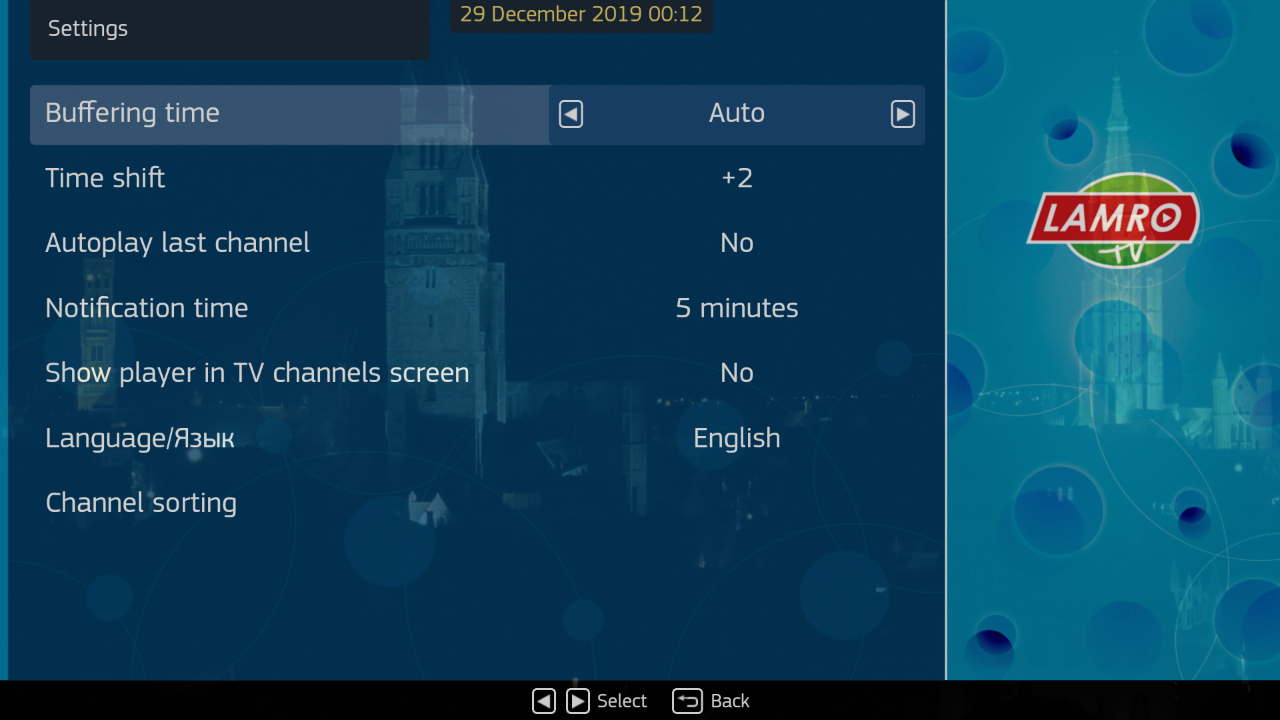This screenshot has height=720, width=1280.
Task: Open the Notification time setting
Action: (x=477, y=308)
